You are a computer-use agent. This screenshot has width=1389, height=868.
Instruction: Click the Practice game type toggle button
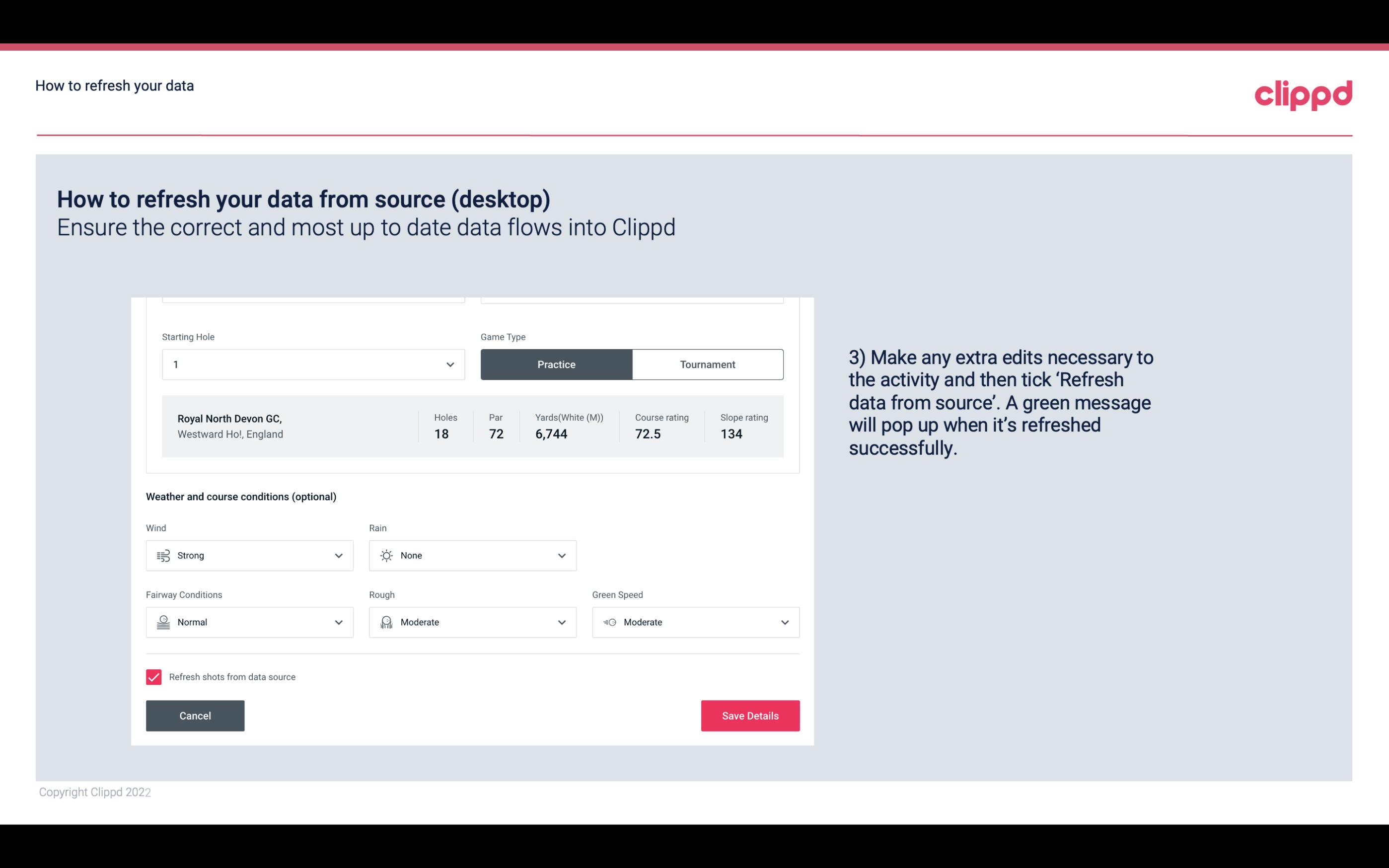[556, 364]
